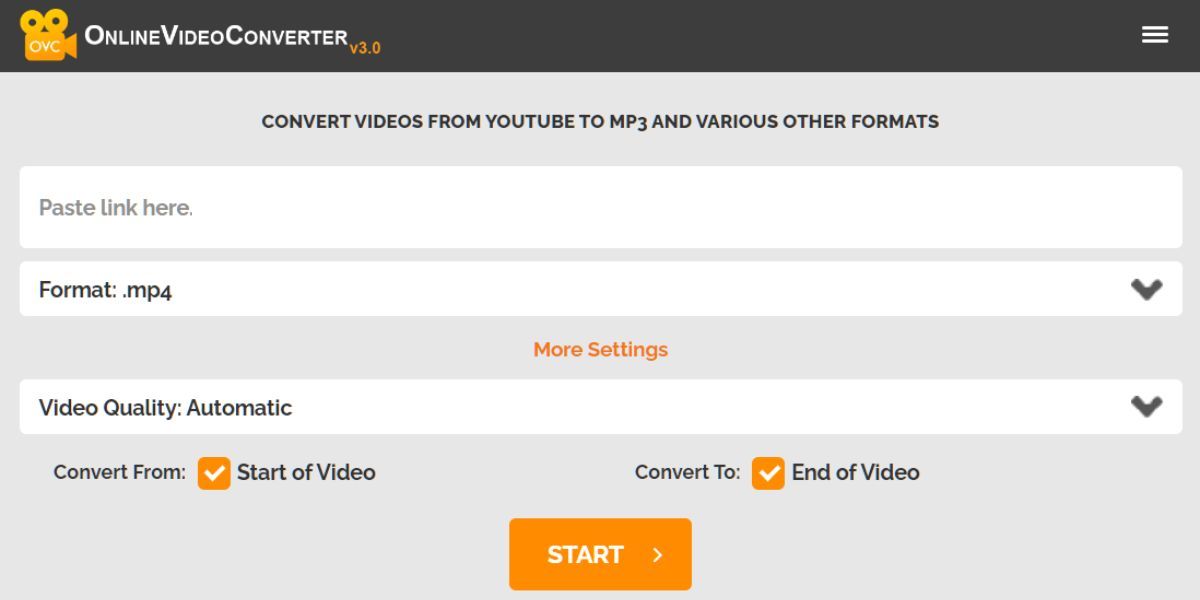Click the Convert From label
Image resolution: width=1200 pixels, height=600 pixels.
(x=120, y=472)
